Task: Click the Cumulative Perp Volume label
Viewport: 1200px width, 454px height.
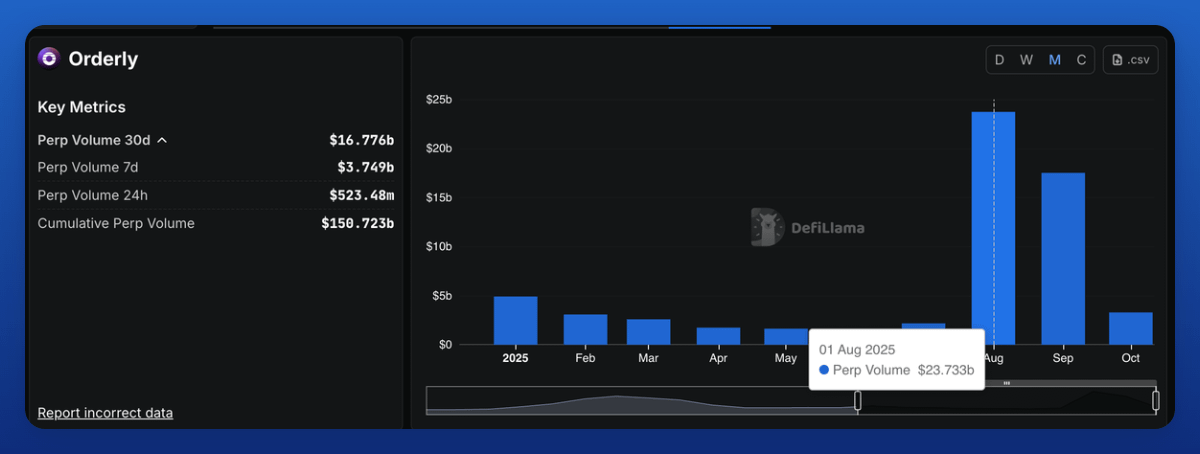Action: (x=116, y=223)
